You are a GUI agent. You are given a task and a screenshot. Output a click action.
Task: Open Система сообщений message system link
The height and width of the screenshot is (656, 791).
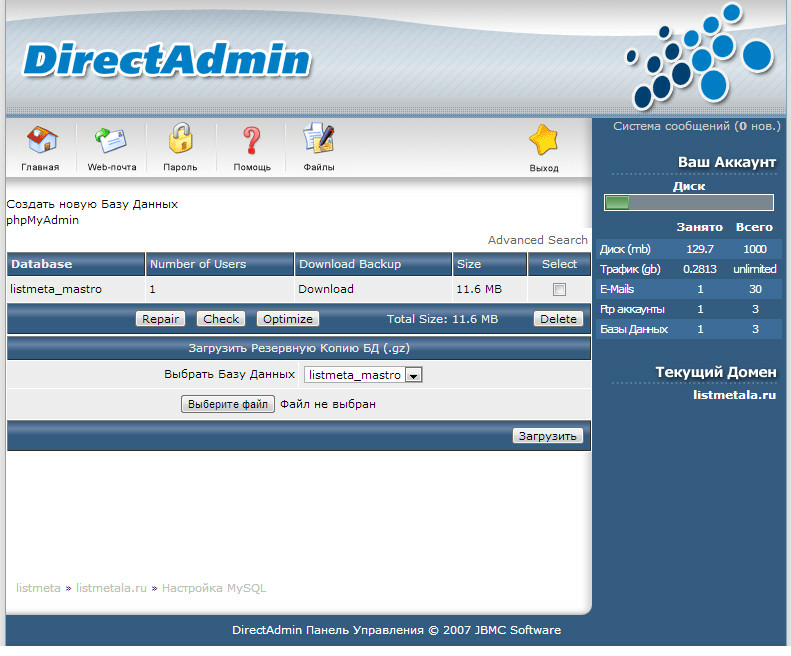pos(697,126)
